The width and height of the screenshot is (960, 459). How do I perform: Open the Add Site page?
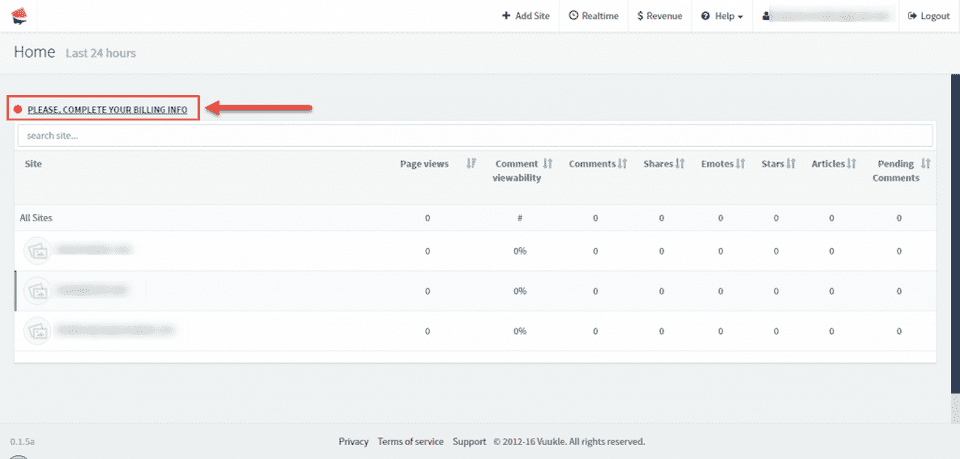526,16
